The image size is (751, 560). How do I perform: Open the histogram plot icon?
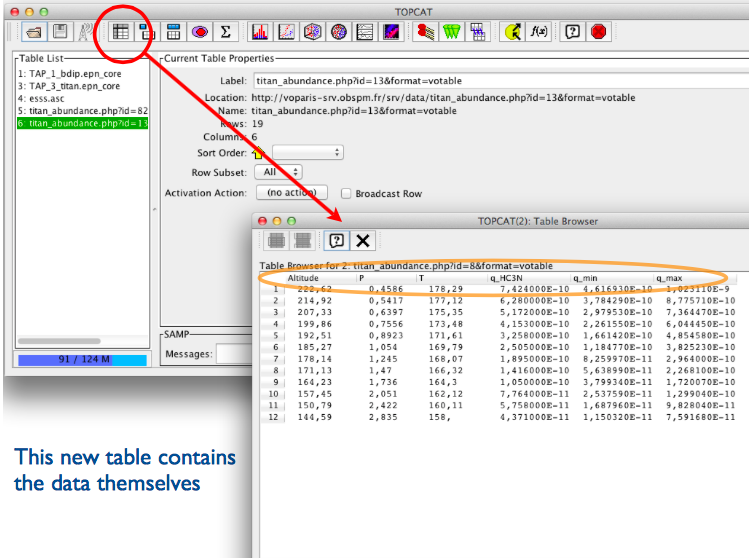click(260, 32)
